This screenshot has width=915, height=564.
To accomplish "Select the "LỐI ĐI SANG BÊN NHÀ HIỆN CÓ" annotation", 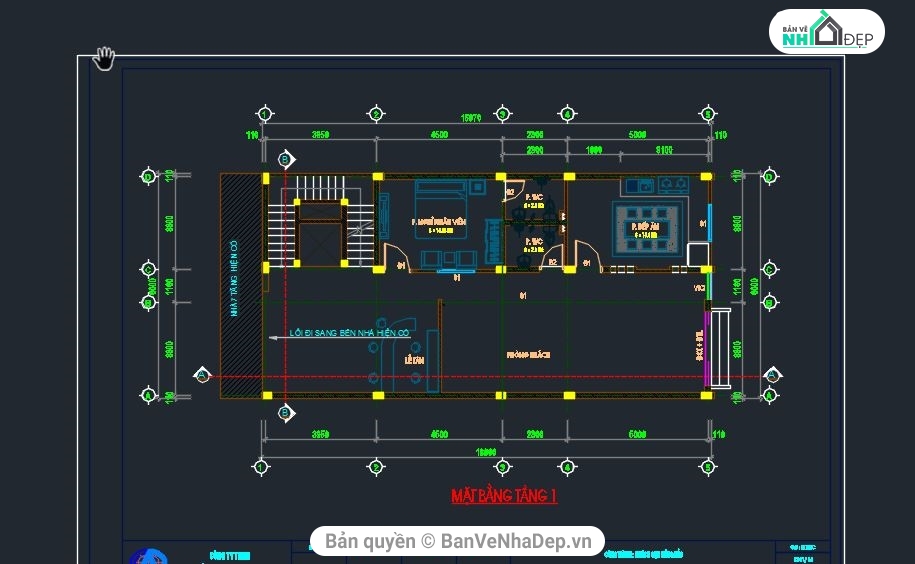I will tap(350, 333).
